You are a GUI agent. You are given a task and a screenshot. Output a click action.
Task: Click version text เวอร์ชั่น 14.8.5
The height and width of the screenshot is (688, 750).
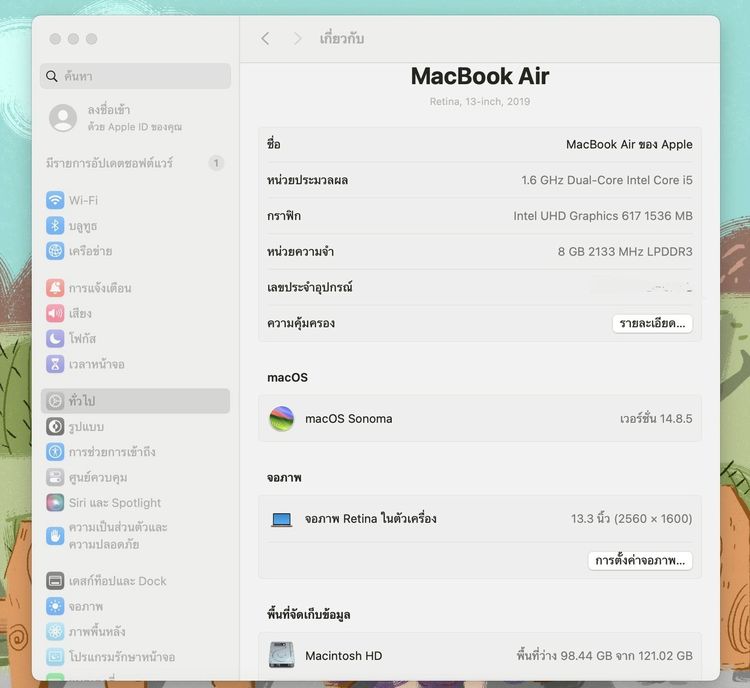656,419
